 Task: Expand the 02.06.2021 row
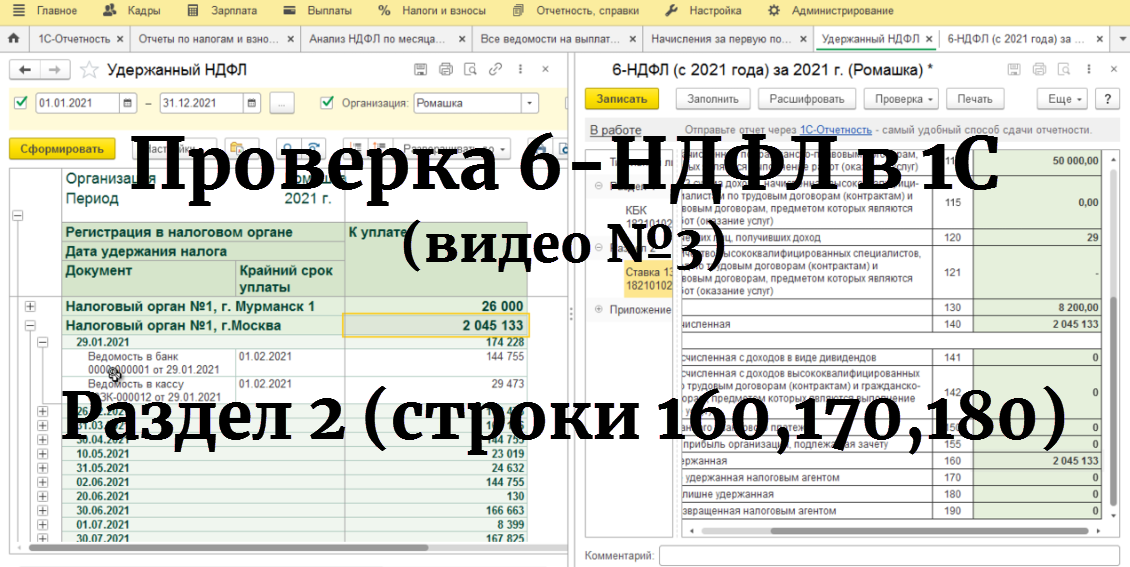(43, 482)
